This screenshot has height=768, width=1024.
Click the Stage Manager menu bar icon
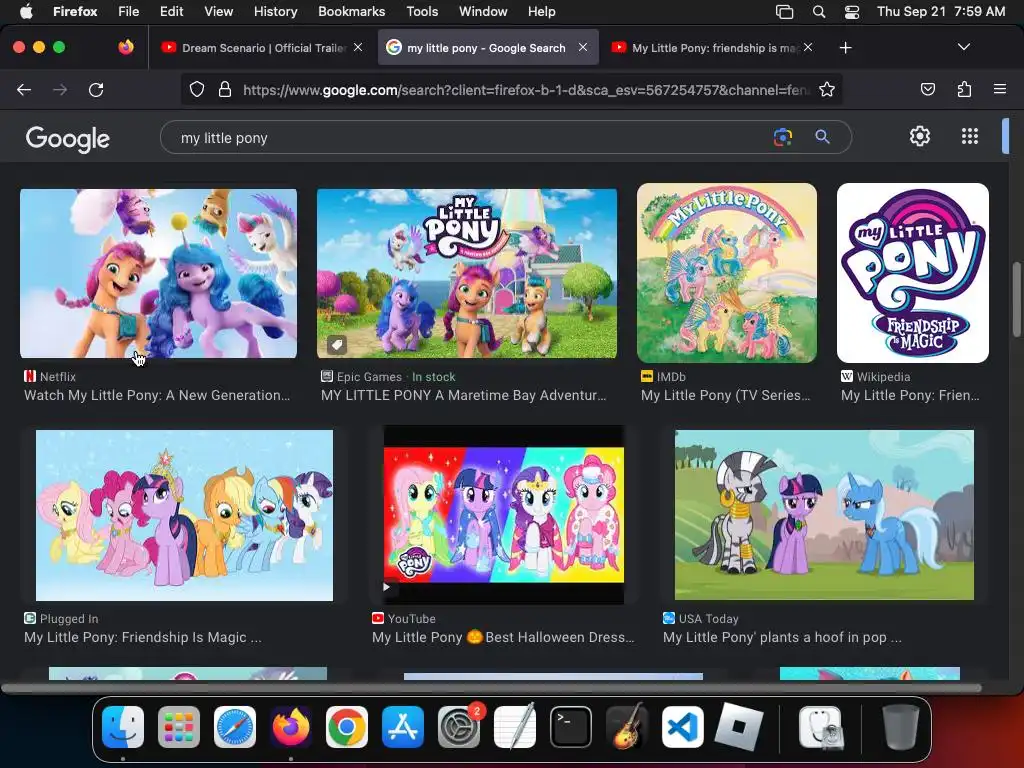784,11
